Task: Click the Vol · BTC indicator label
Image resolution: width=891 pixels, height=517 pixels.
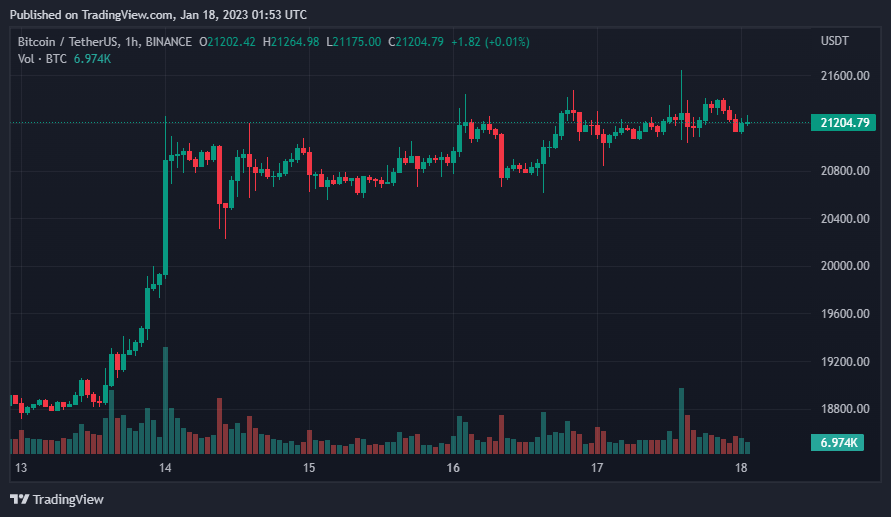Action: 42,59
